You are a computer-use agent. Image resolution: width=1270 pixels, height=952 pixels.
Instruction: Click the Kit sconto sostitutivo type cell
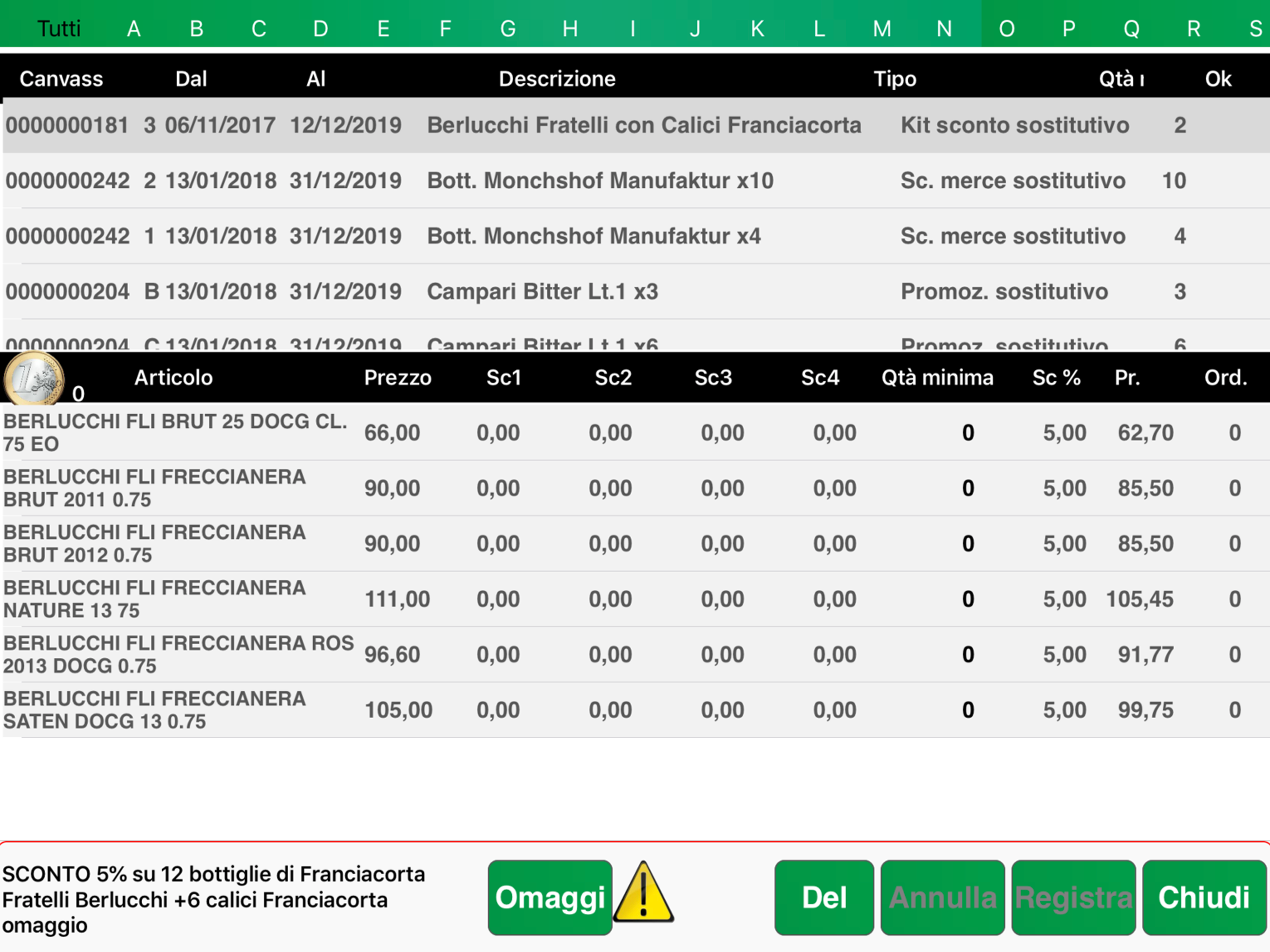pyautogui.click(x=1014, y=125)
